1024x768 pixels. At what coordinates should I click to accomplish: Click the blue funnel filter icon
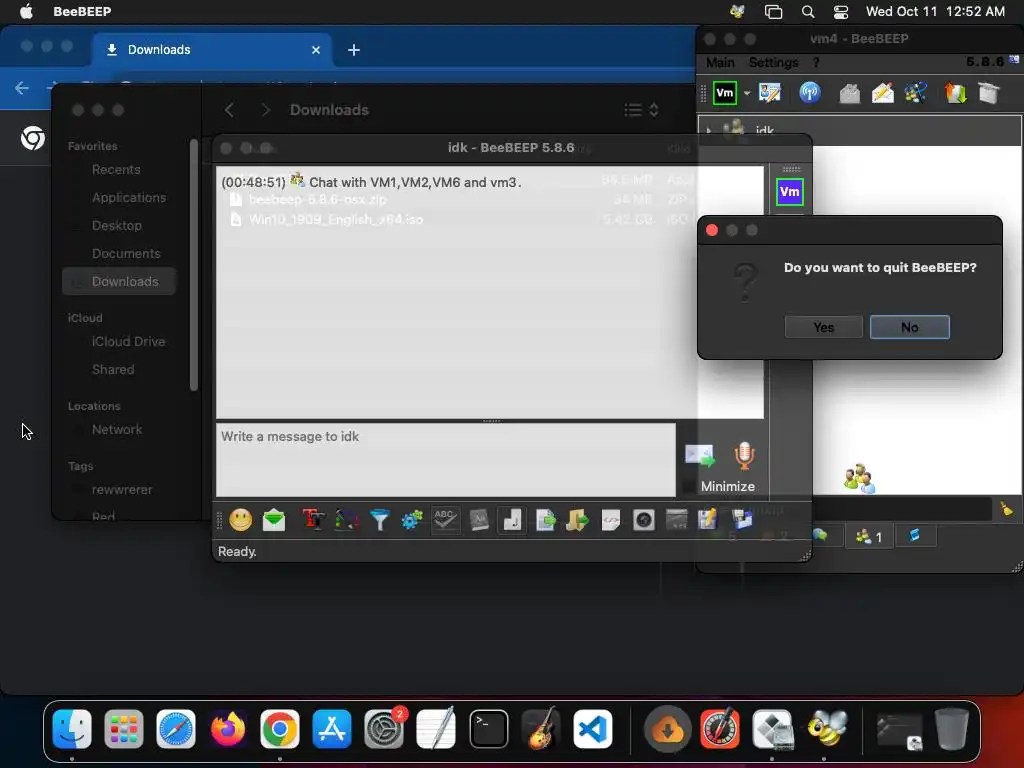point(379,520)
